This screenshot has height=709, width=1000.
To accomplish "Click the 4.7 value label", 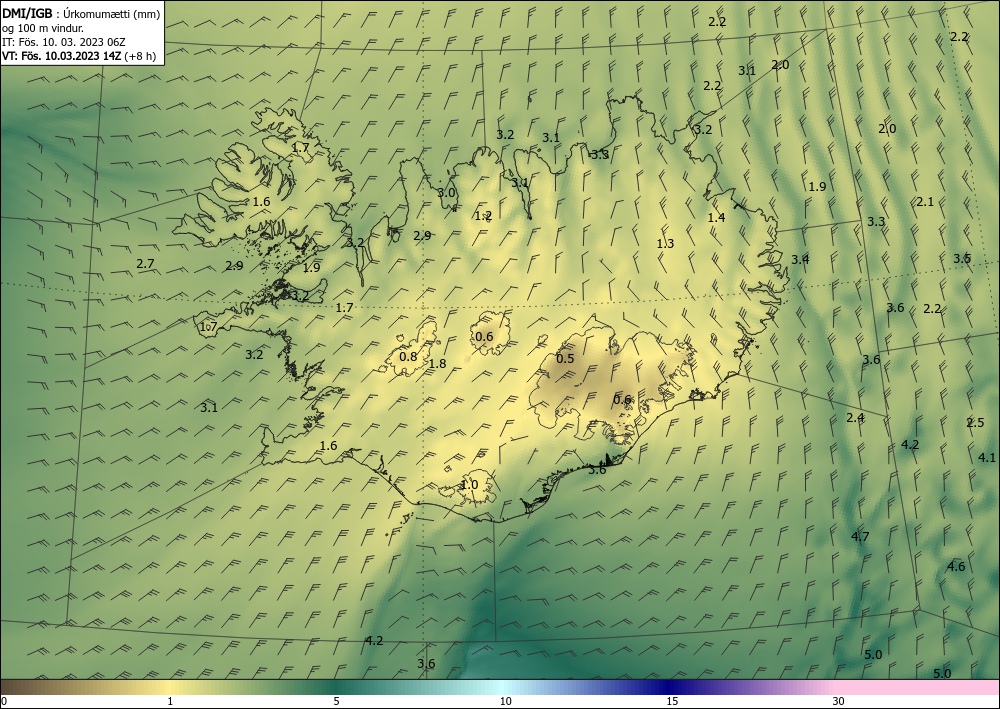I will 860,536.
